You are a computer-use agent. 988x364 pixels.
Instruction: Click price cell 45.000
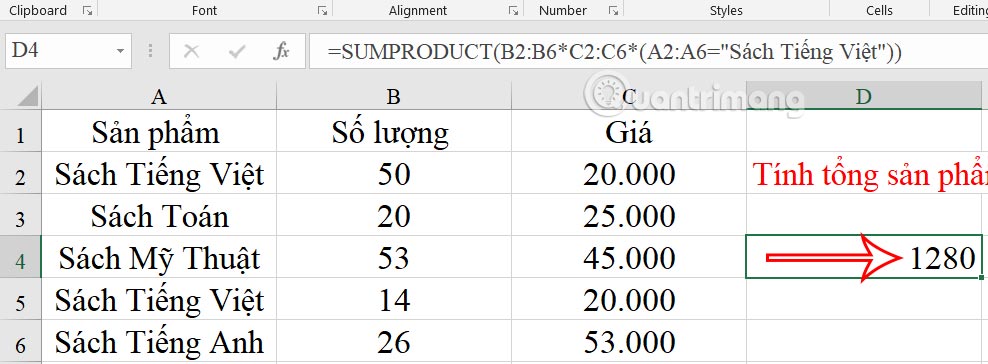coord(629,258)
